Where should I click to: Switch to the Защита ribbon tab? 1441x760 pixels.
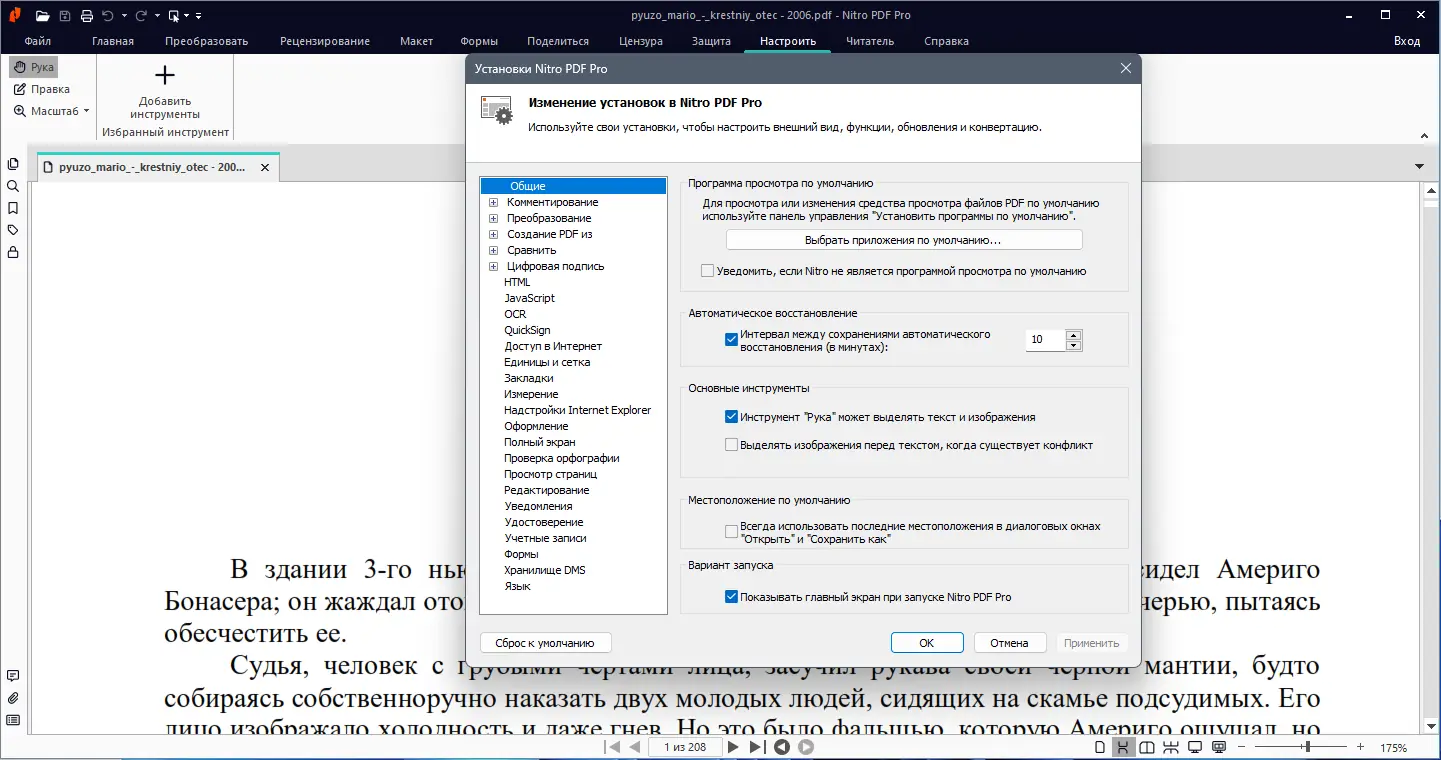pos(711,41)
